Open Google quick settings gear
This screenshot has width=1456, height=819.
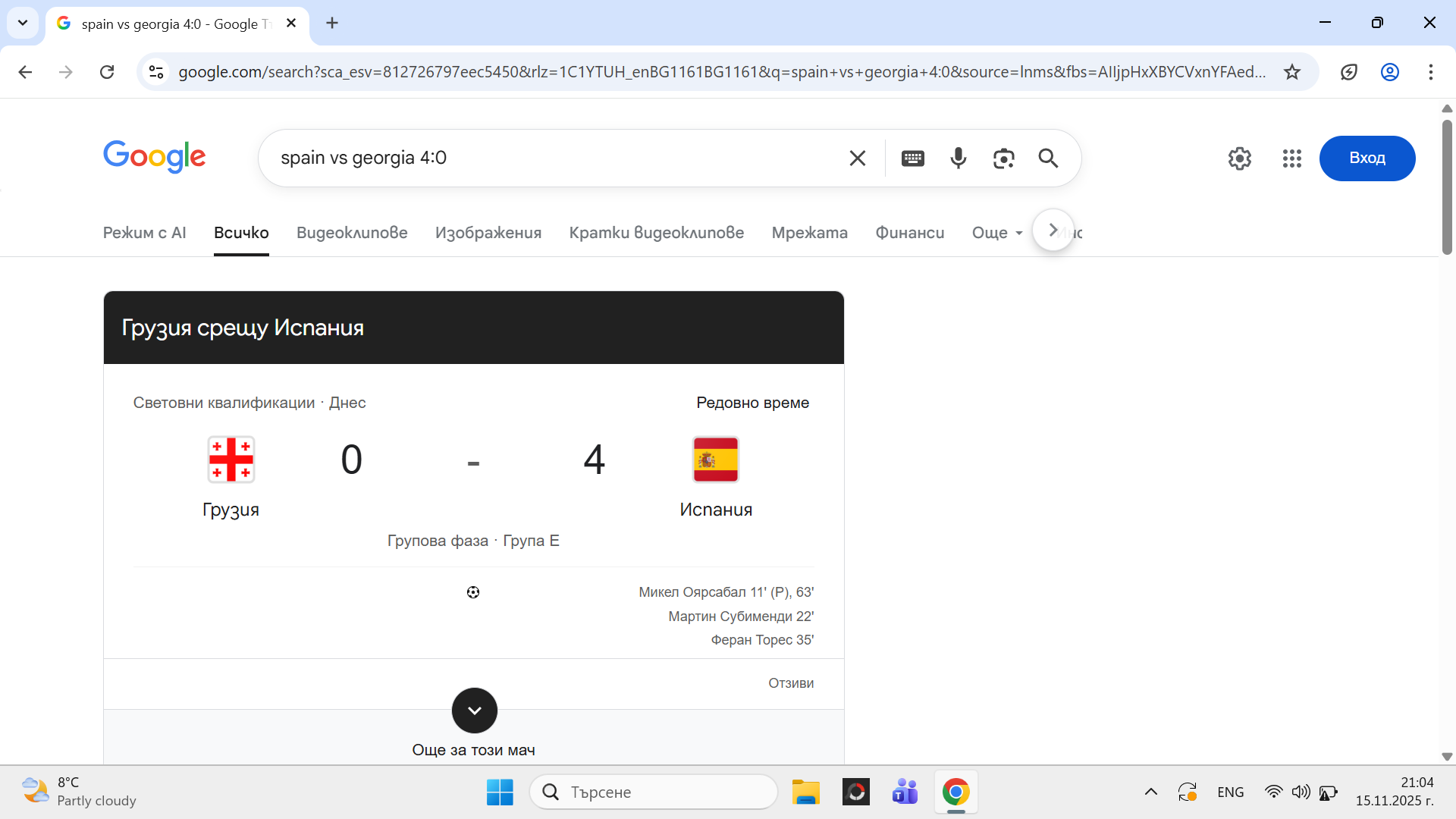coord(1239,158)
